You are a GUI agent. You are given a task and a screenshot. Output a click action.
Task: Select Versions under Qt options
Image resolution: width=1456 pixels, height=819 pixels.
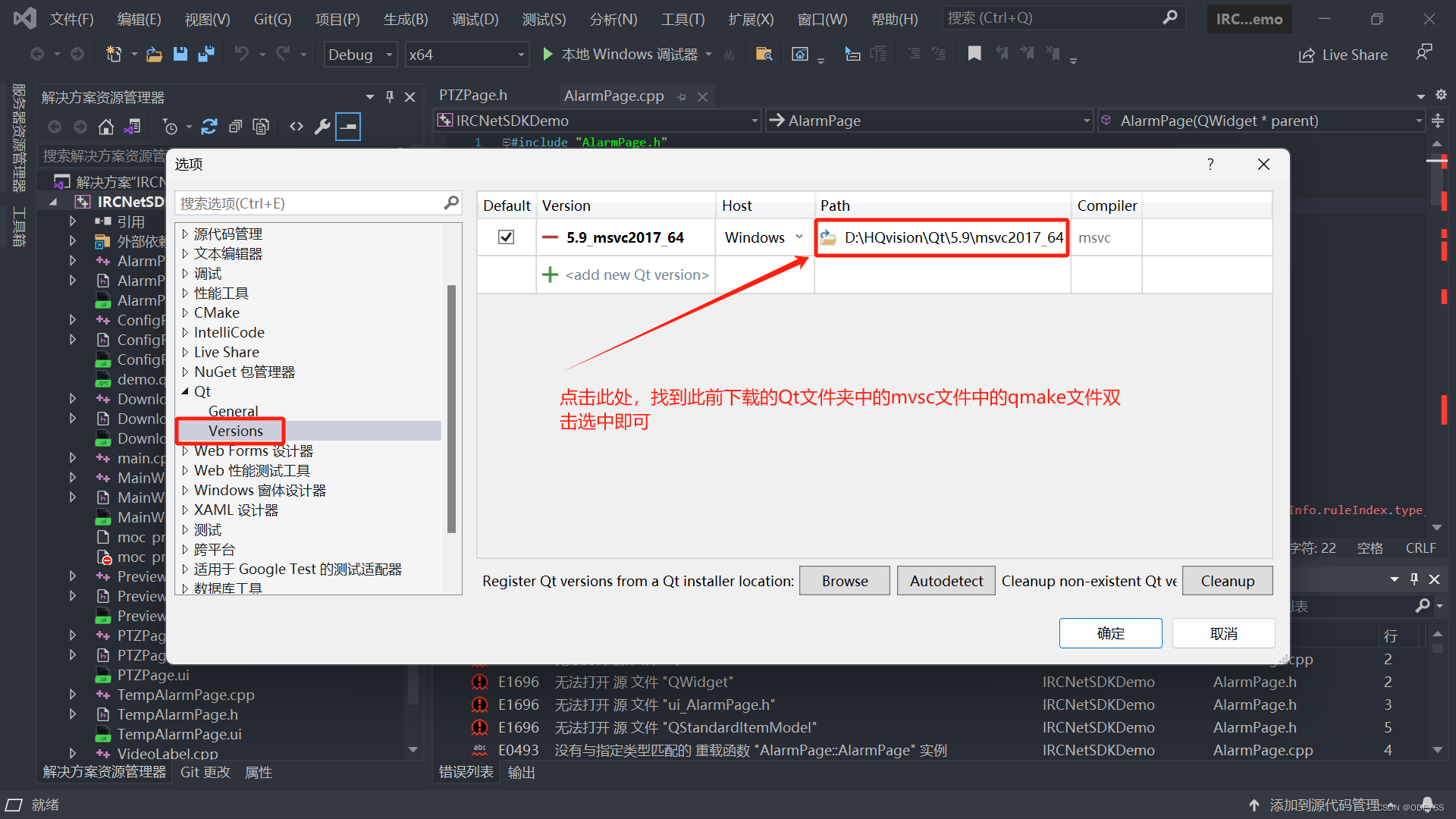[x=236, y=431]
